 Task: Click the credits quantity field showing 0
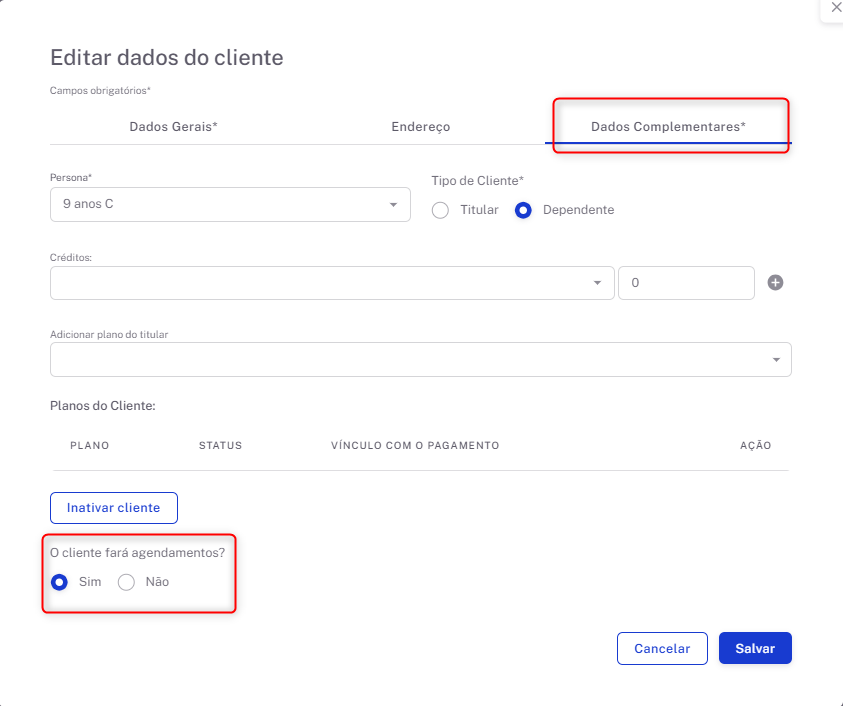[686, 283]
